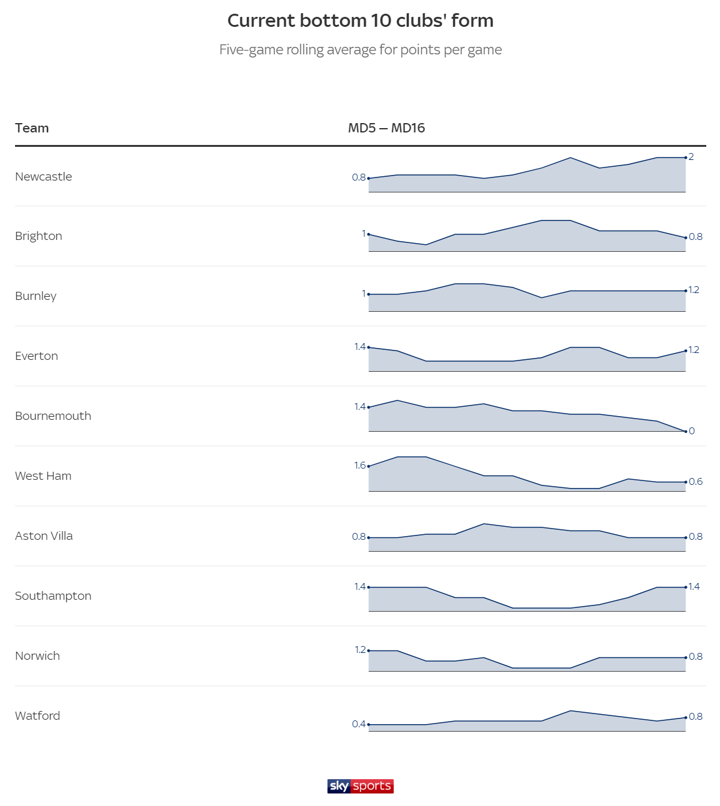Click Bournemouth's final data point at 0
The image size is (720, 806).
pyautogui.click(x=685, y=431)
